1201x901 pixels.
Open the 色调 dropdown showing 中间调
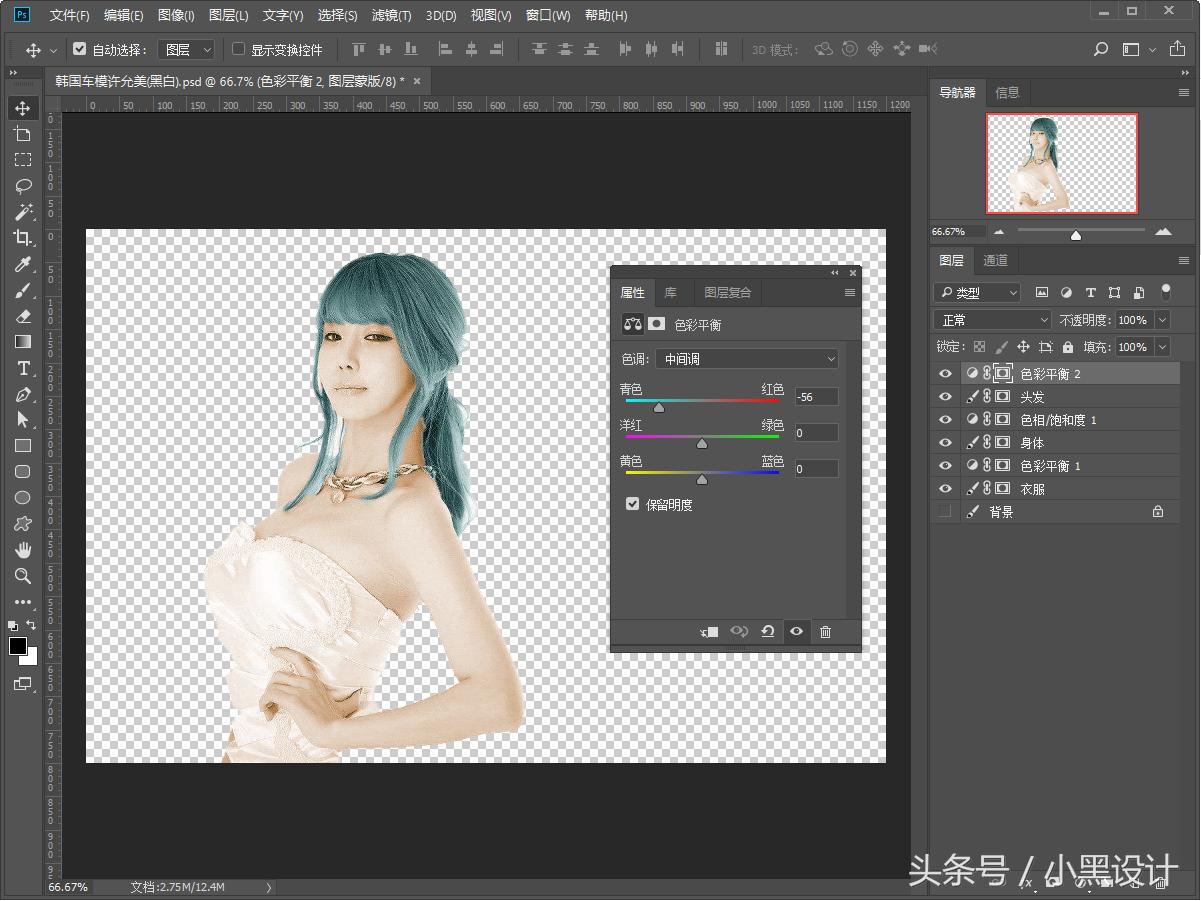pyautogui.click(x=747, y=359)
